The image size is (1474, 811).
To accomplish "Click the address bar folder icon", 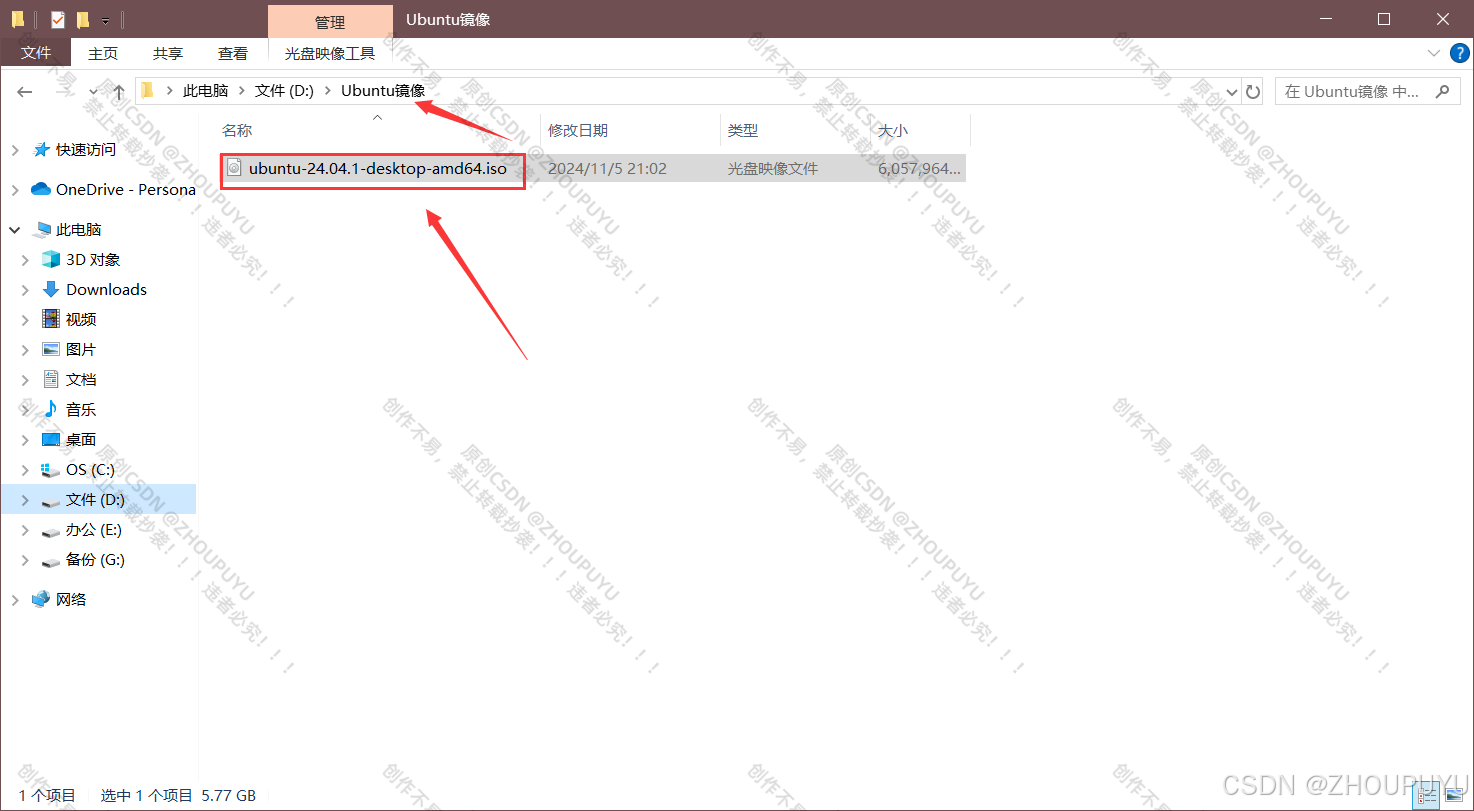I will coord(147,91).
